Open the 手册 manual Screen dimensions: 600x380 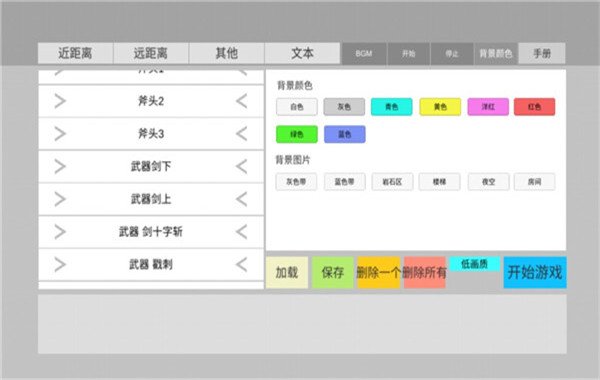point(542,53)
